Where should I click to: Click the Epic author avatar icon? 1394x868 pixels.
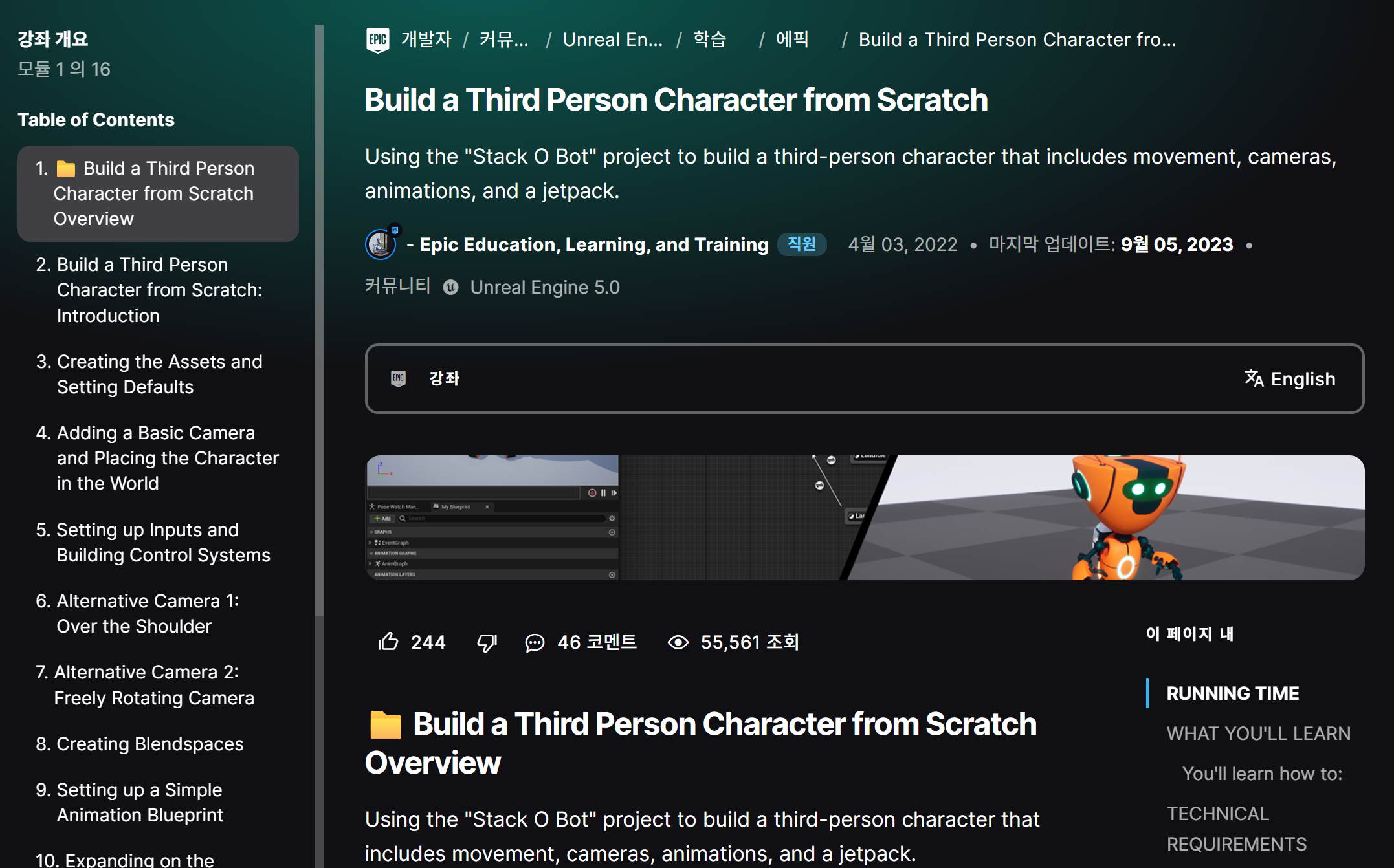tap(382, 243)
